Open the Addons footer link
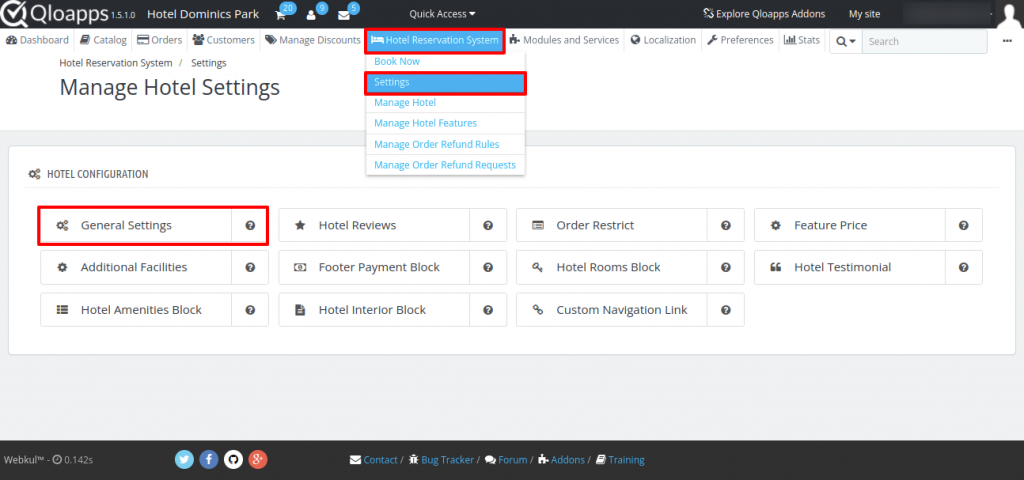Viewport: 1024px width, 480px height. [x=562, y=460]
